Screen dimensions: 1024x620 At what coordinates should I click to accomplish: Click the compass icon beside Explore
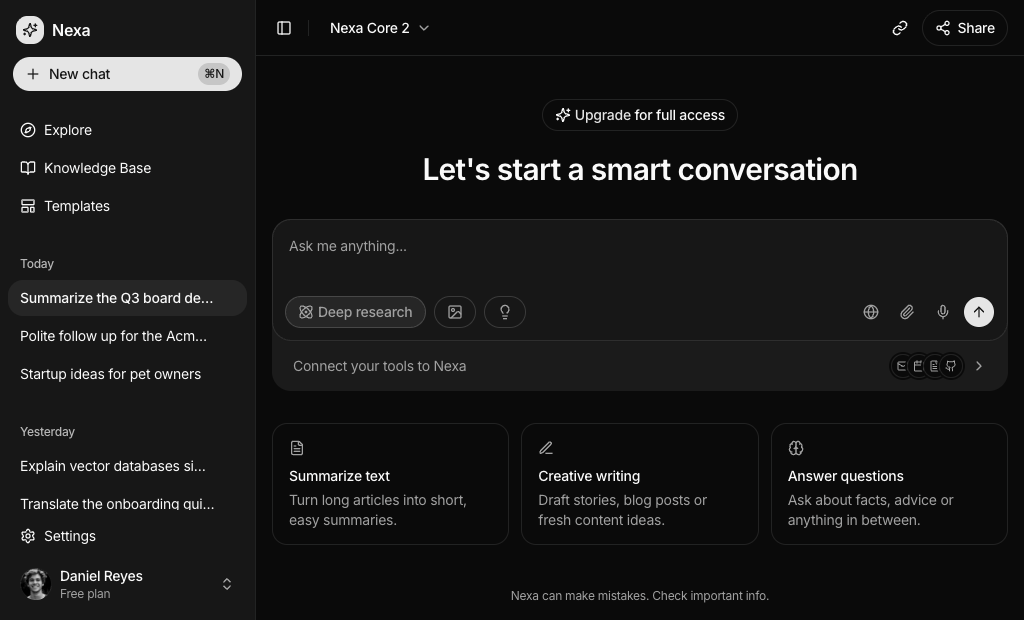pos(27,130)
